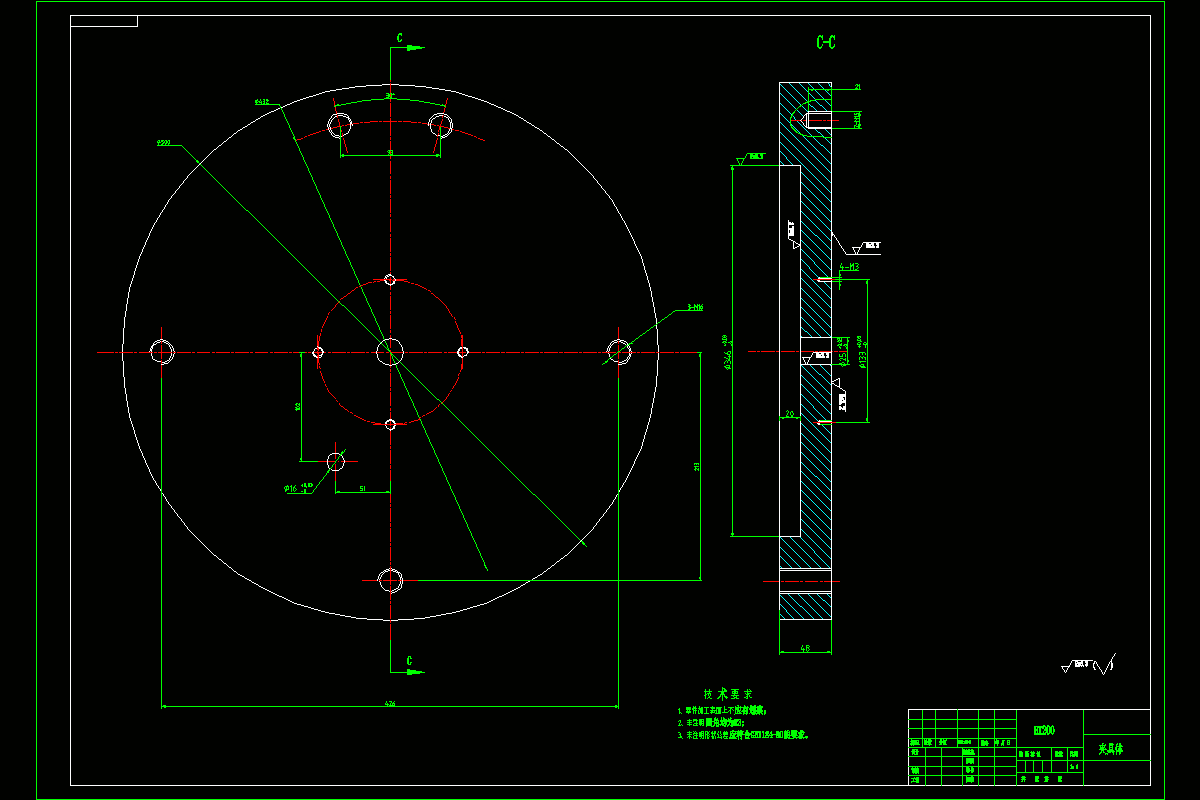Click the 4-M3 thread callout
The height and width of the screenshot is (800, 1200).
click(850, 268)
